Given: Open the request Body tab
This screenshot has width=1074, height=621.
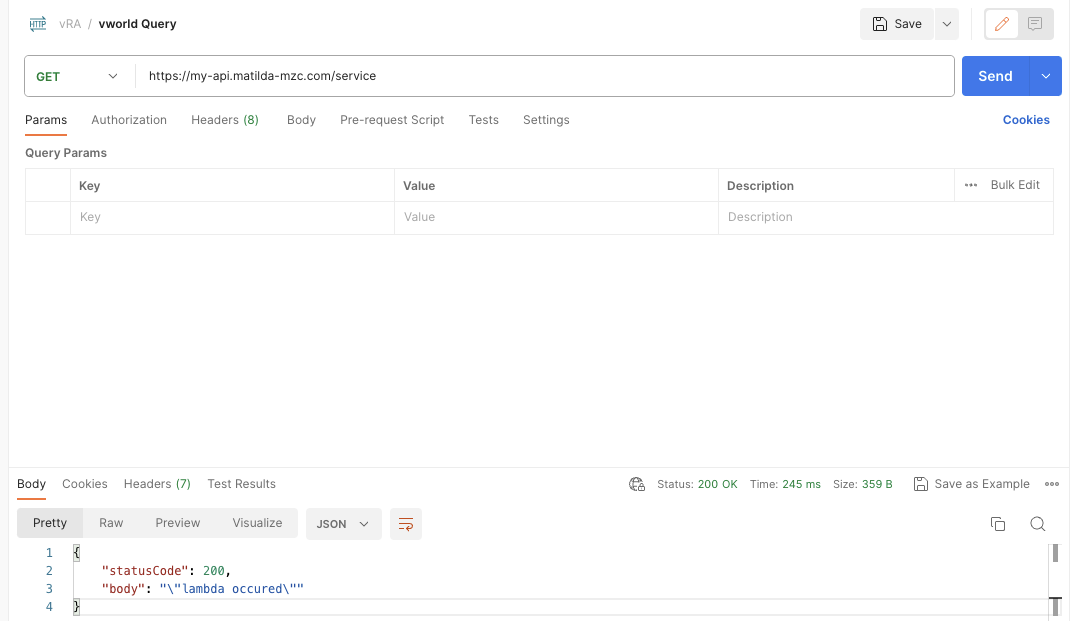Looking at the screenshot, I should pos(301,120).
